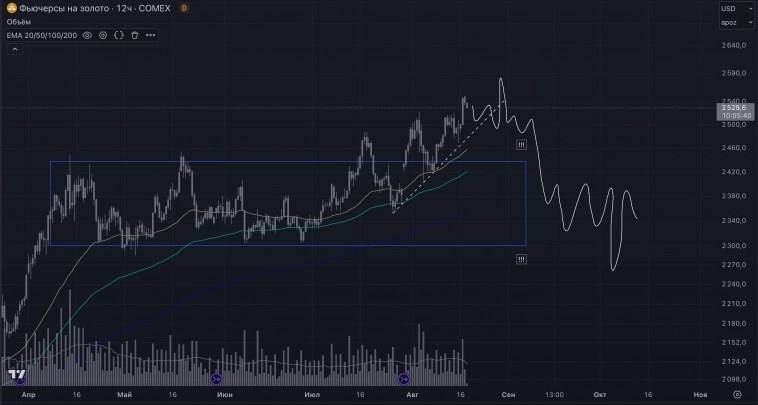
Task: Click the 2240,0 price axis label
Action: click(734, 284)
